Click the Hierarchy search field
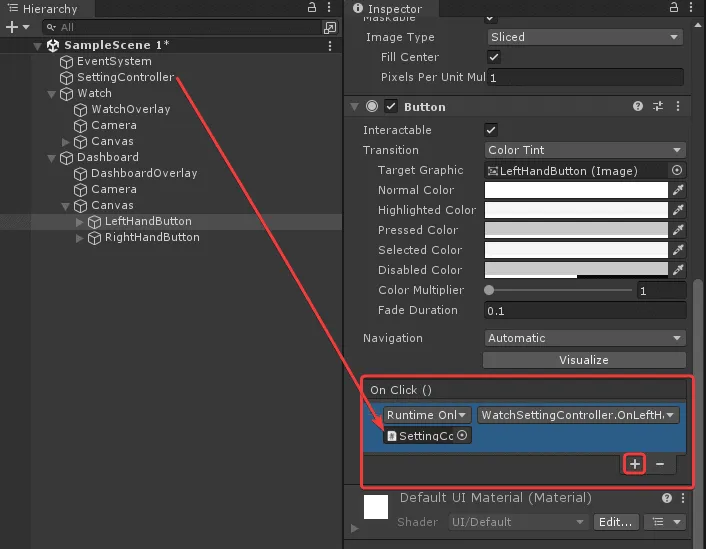706x549 pixels. [x=182, y=27]
